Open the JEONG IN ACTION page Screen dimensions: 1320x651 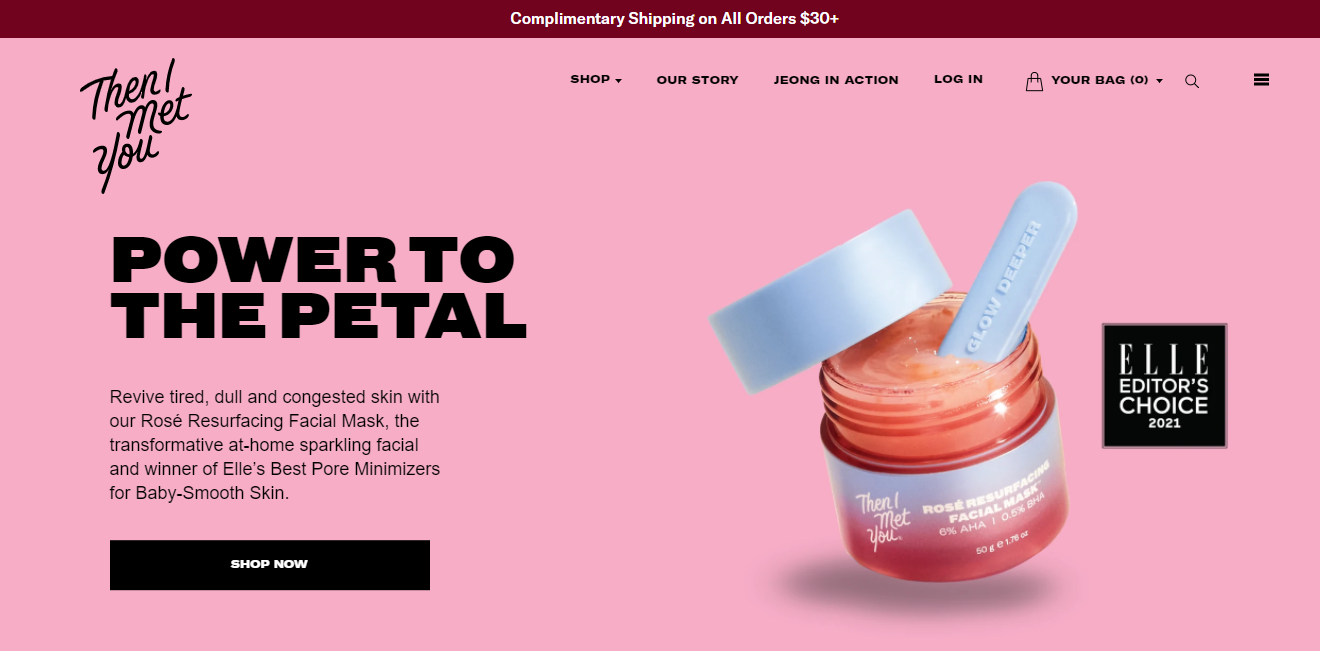pyautogui.click(x=836, y=80)
